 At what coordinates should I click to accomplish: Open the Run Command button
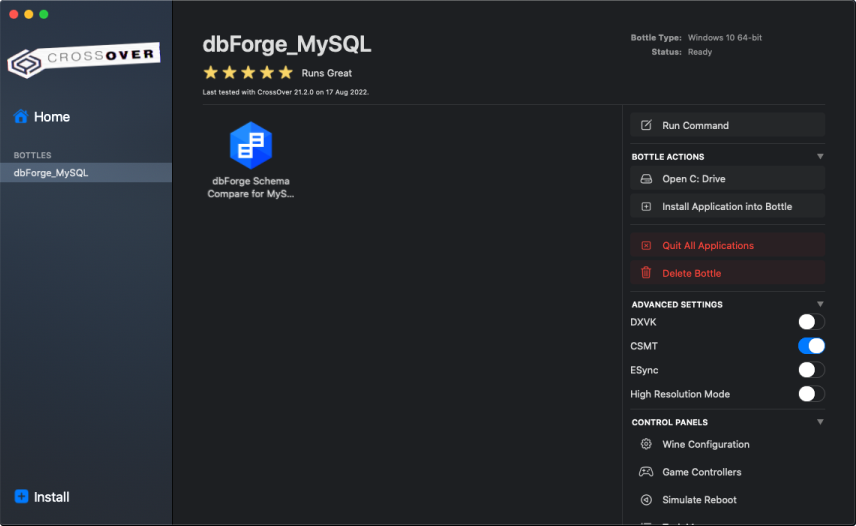click(727, 125)
